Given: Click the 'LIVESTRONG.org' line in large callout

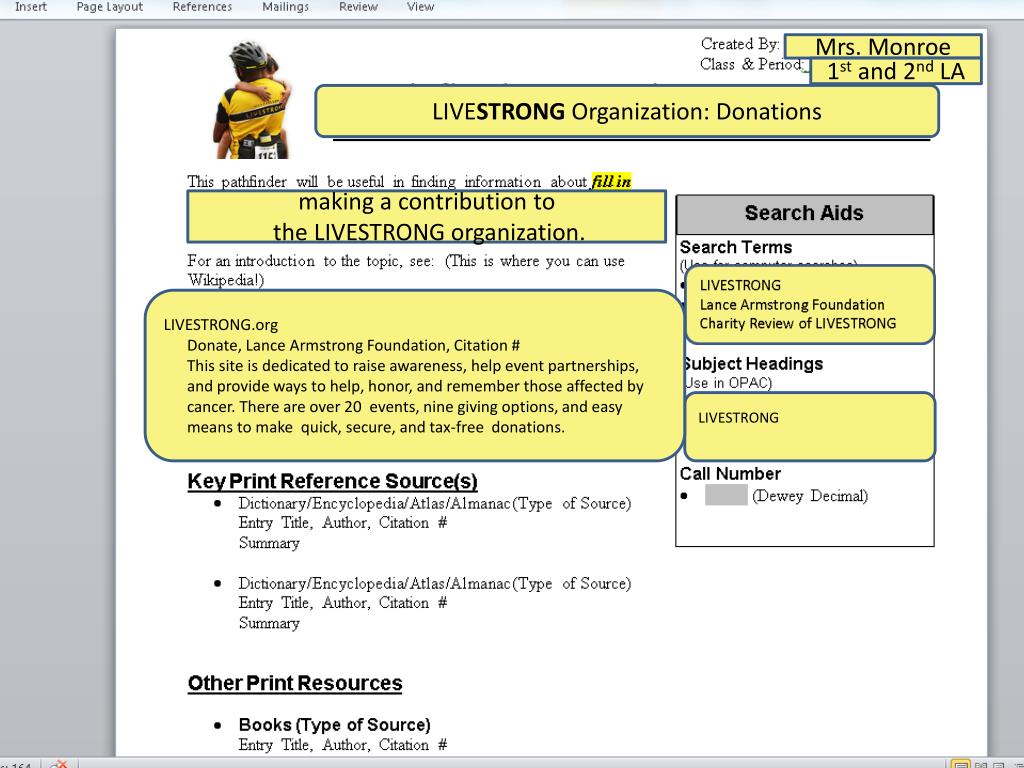Looking at the screenshot, I should (221, 325).
